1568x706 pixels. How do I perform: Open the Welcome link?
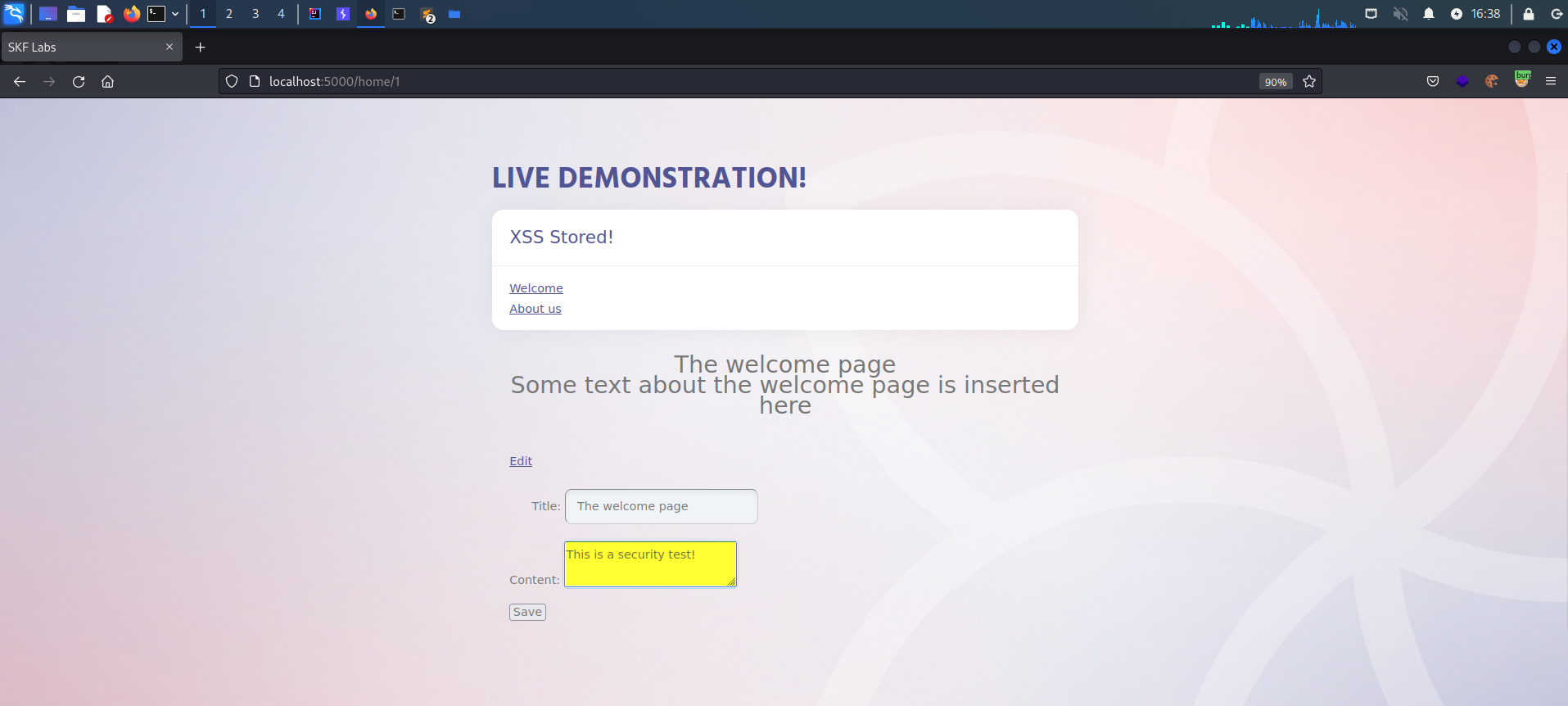(536, 288)
